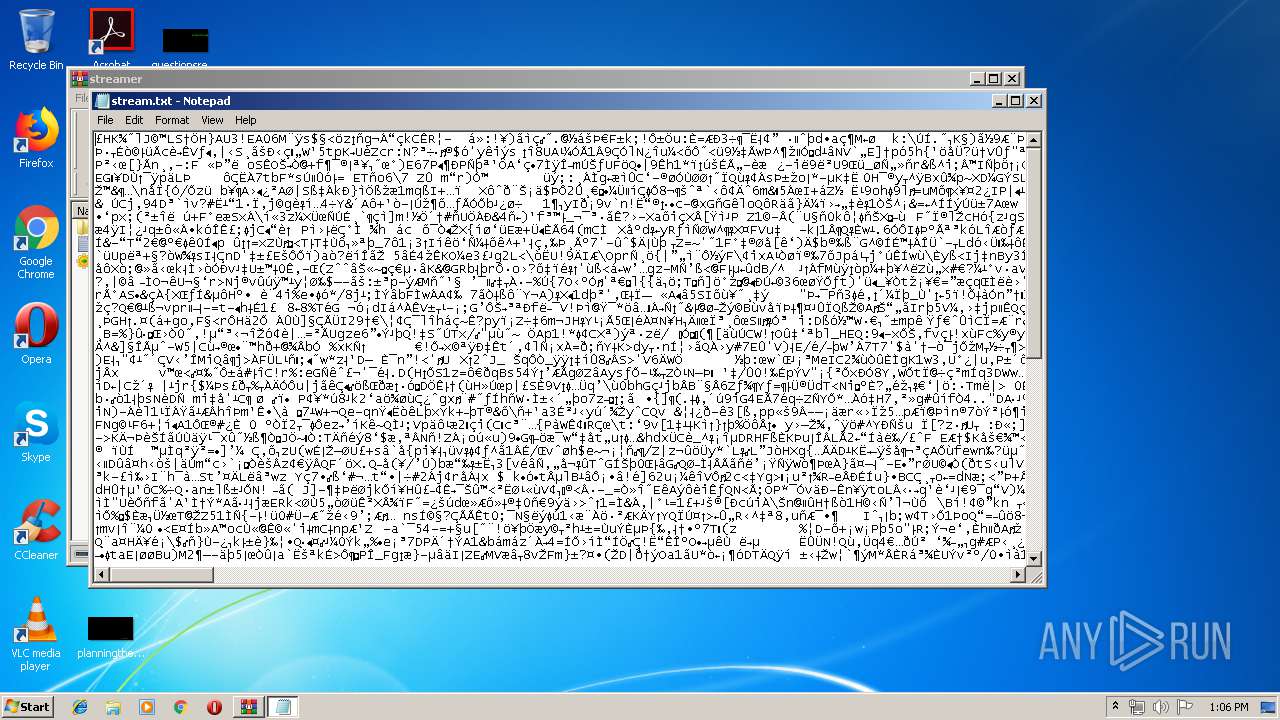The width and height of the screenshot is (1280, 720).
Task: Launch Firefox from the desktop
Action: 36,138
